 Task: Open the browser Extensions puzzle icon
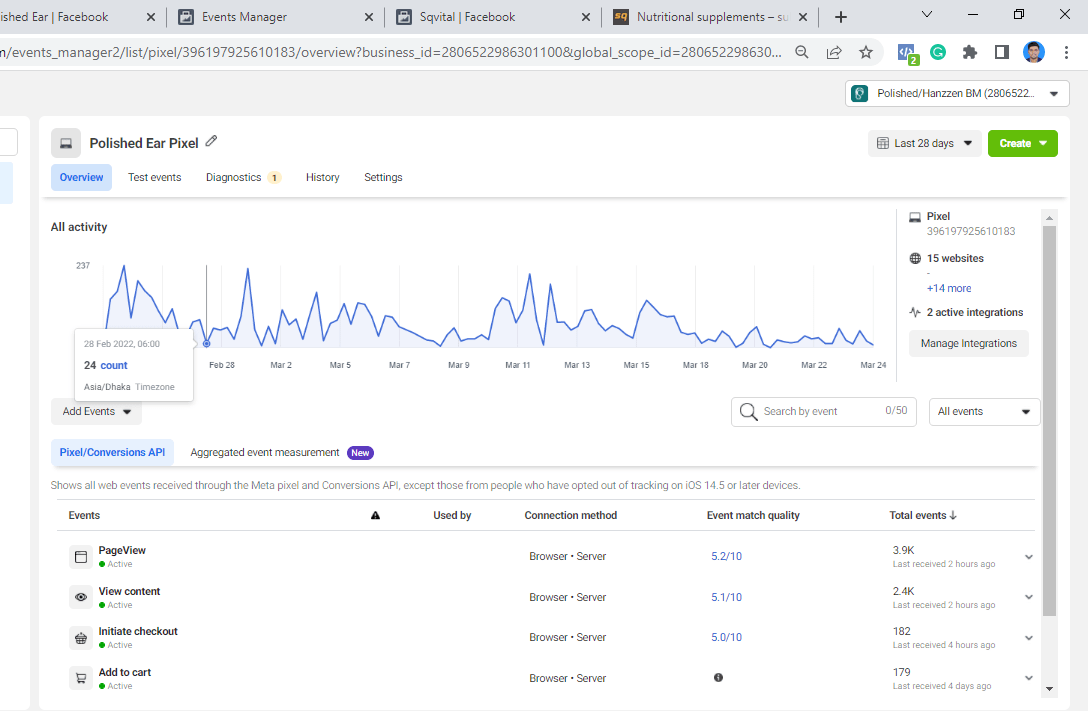[969, 52]
